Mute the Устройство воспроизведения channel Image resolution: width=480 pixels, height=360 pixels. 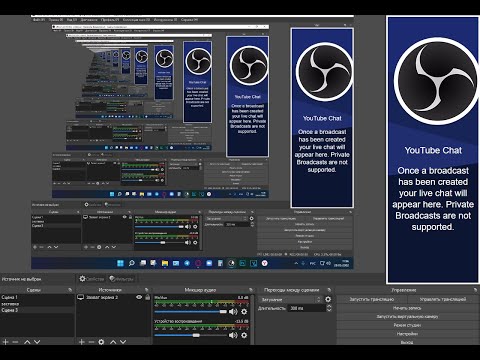233,335
